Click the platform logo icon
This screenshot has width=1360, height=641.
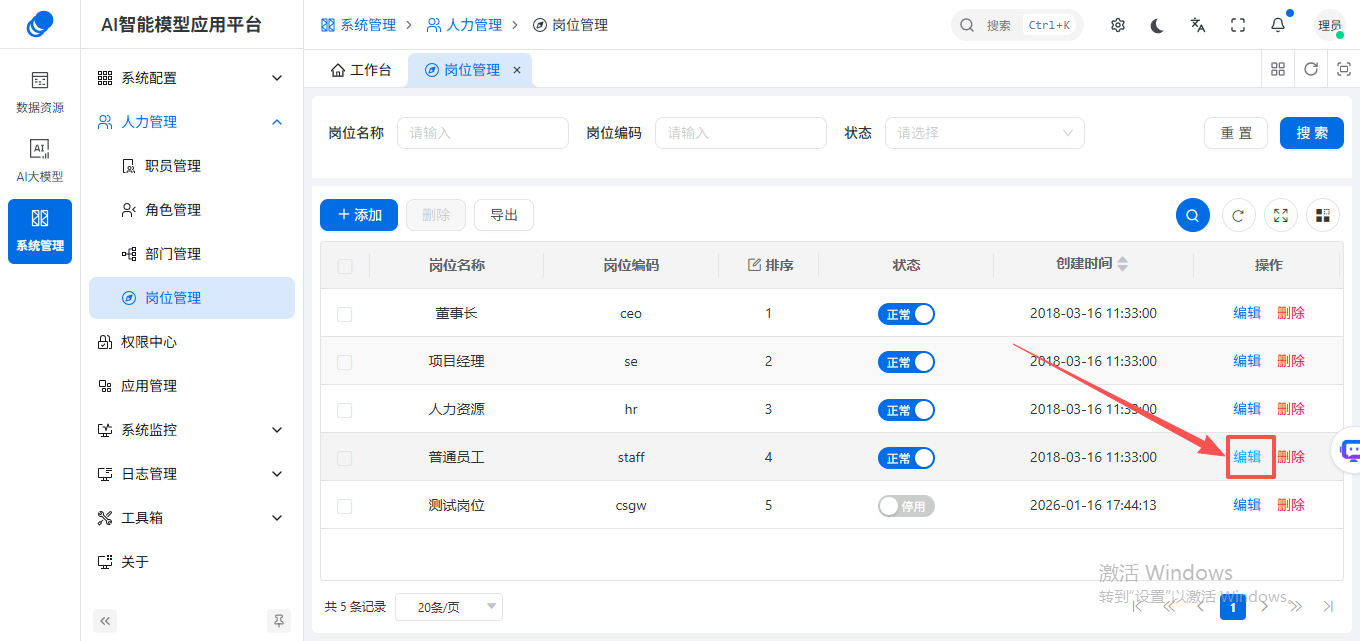[40, 24]
